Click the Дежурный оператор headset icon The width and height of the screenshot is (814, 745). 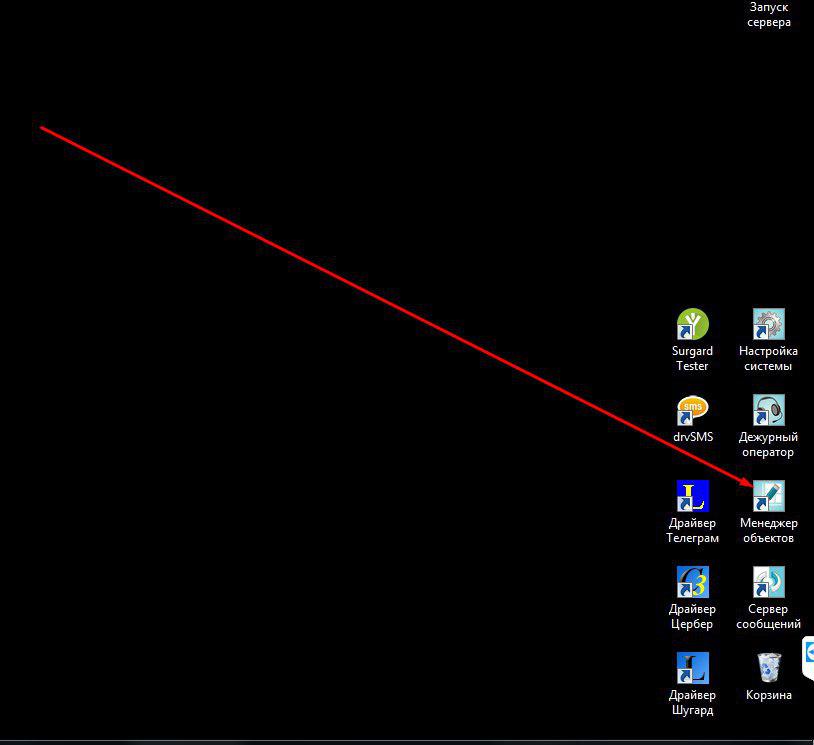769,410
